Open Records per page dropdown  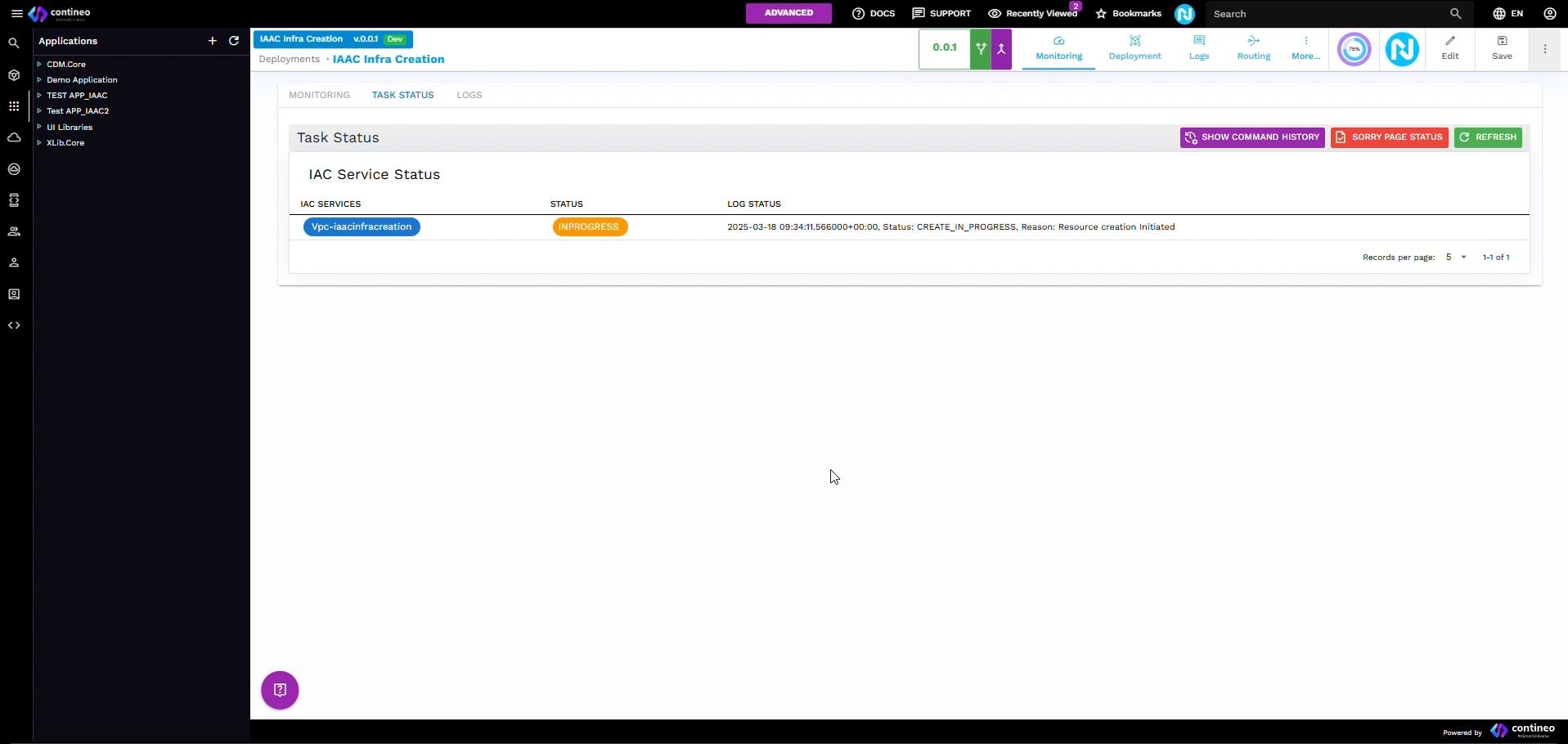point(1456,258)
